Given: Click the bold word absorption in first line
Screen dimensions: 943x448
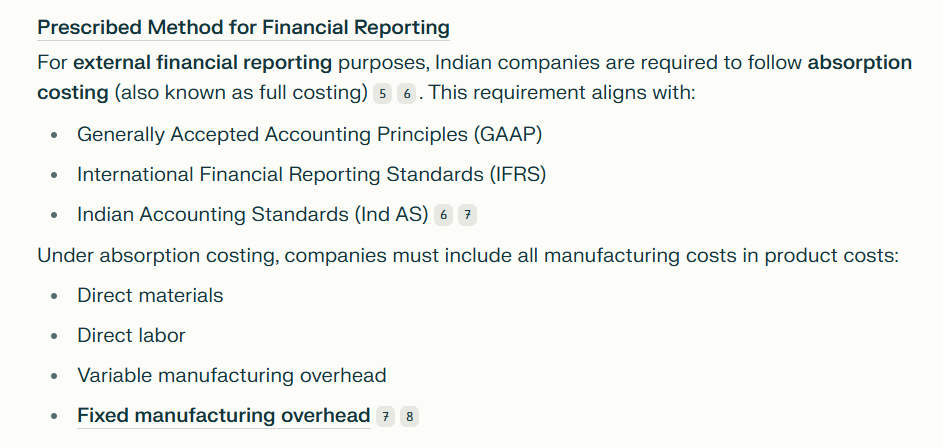Looking at the screenshot, I should (859, 63).
